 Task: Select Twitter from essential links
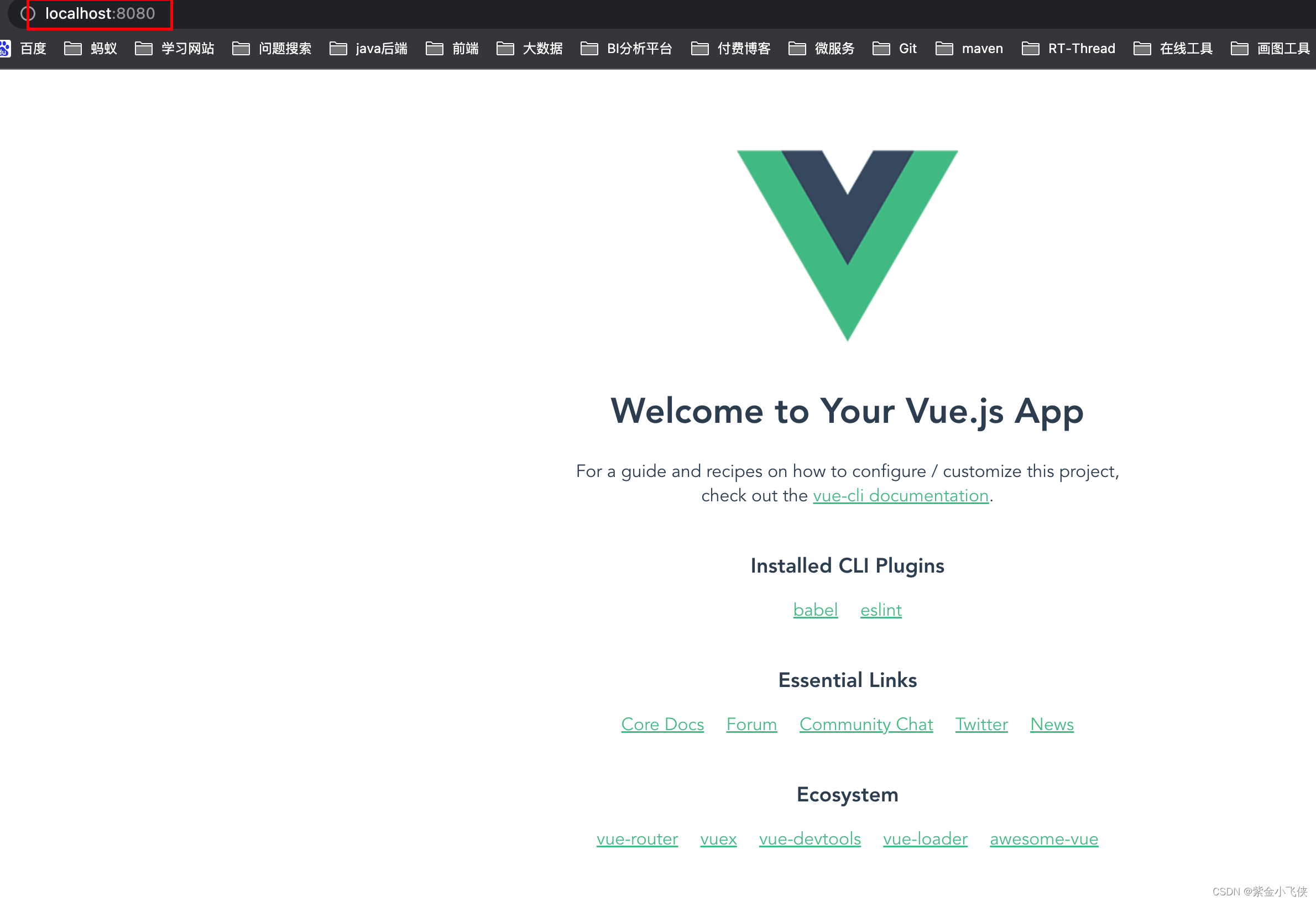point(982,722)
